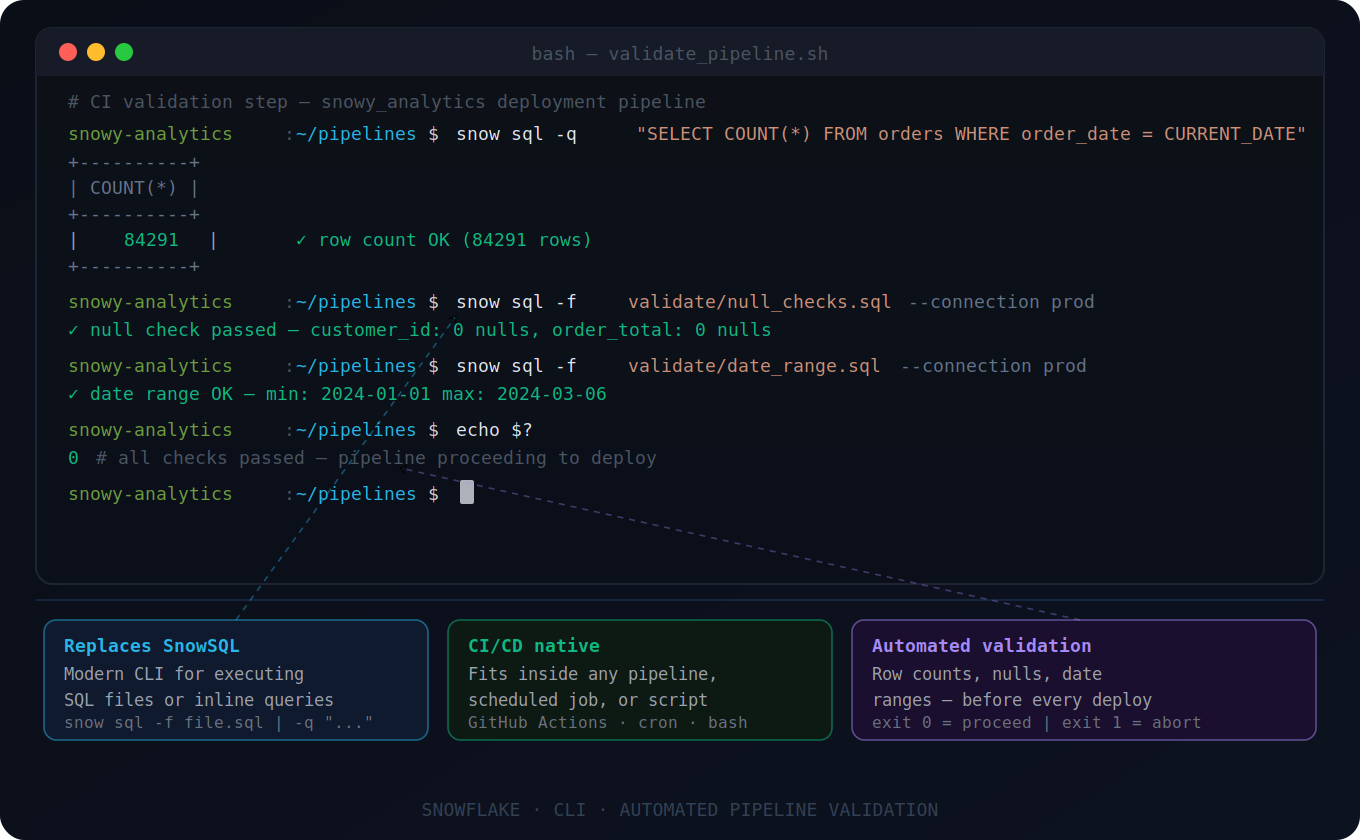
Task: Click the 84291 value in result table
Action: [x=151, y=240]
